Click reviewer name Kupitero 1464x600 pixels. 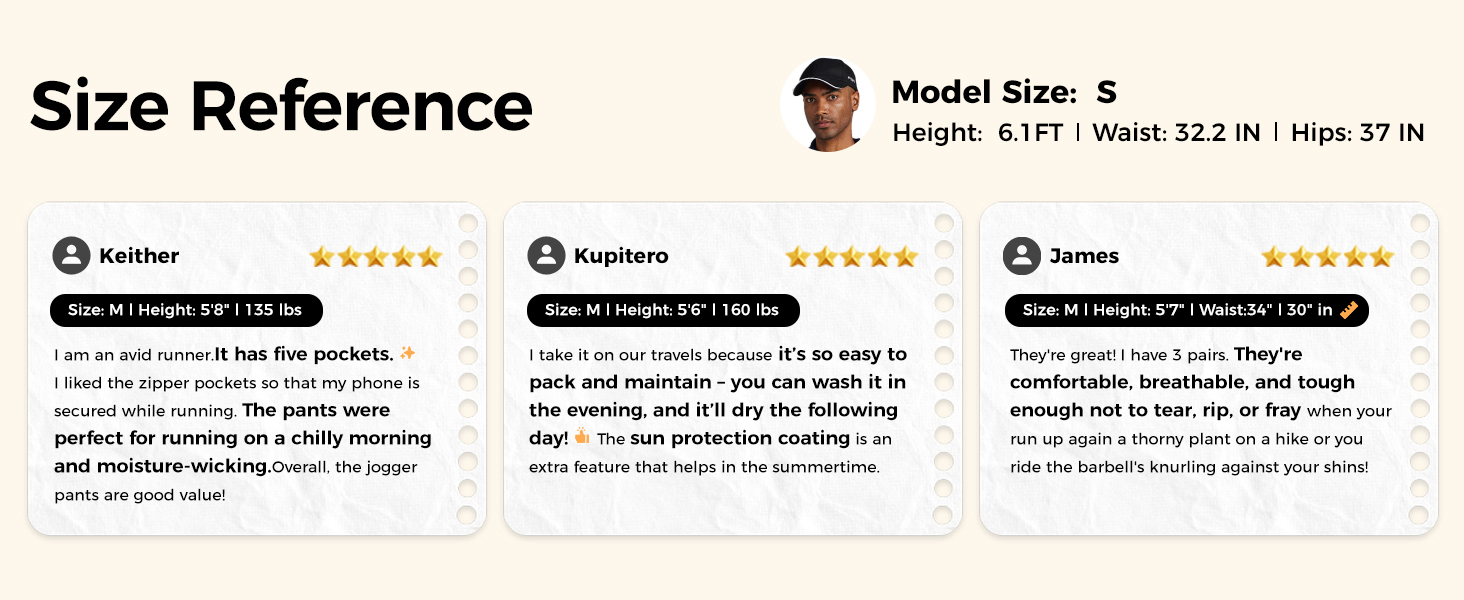[x=621, y=256]
